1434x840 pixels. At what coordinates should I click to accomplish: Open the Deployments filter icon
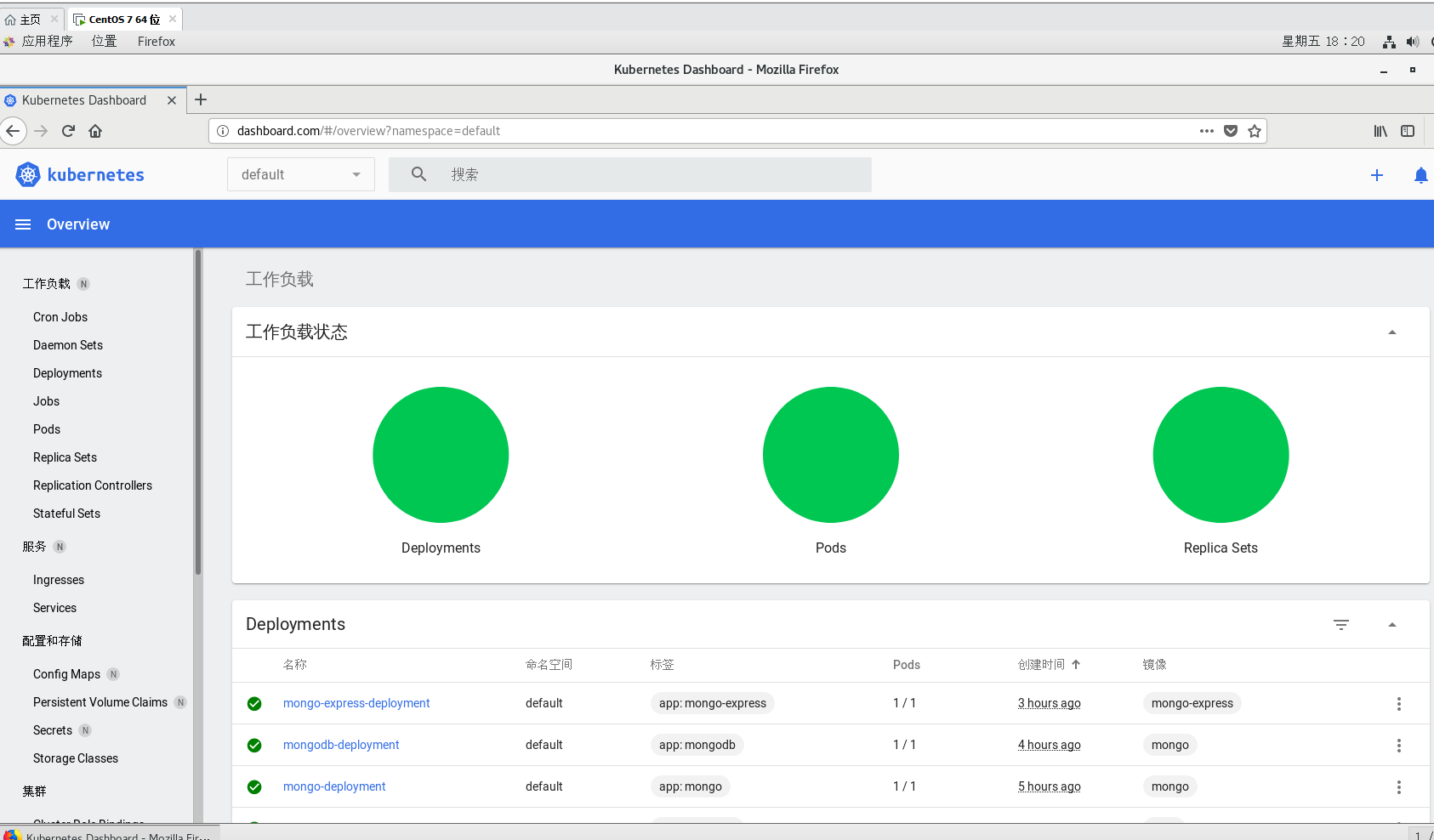pos(1341,625)
